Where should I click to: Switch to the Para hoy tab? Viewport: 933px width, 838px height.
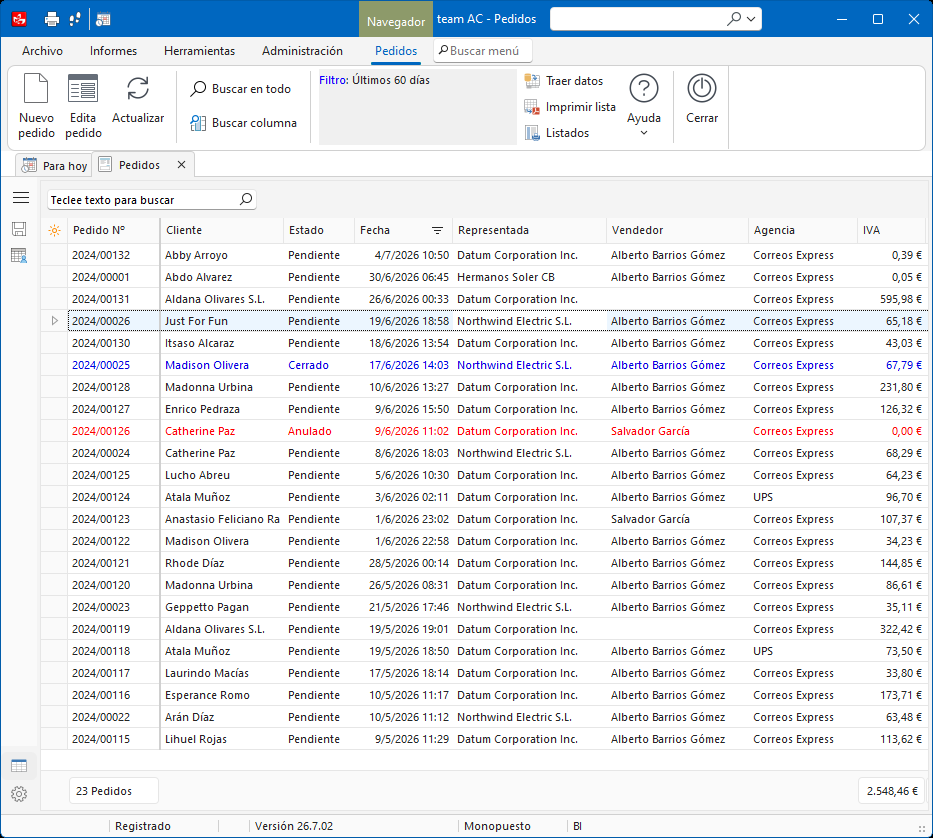click(x=54, y=165)
